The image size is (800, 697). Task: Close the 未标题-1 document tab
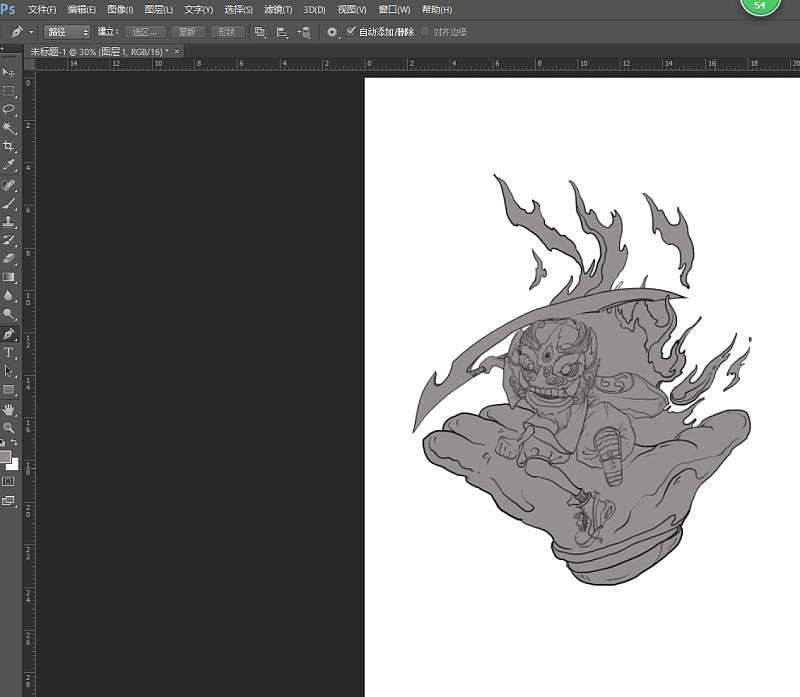click(177, 52)
